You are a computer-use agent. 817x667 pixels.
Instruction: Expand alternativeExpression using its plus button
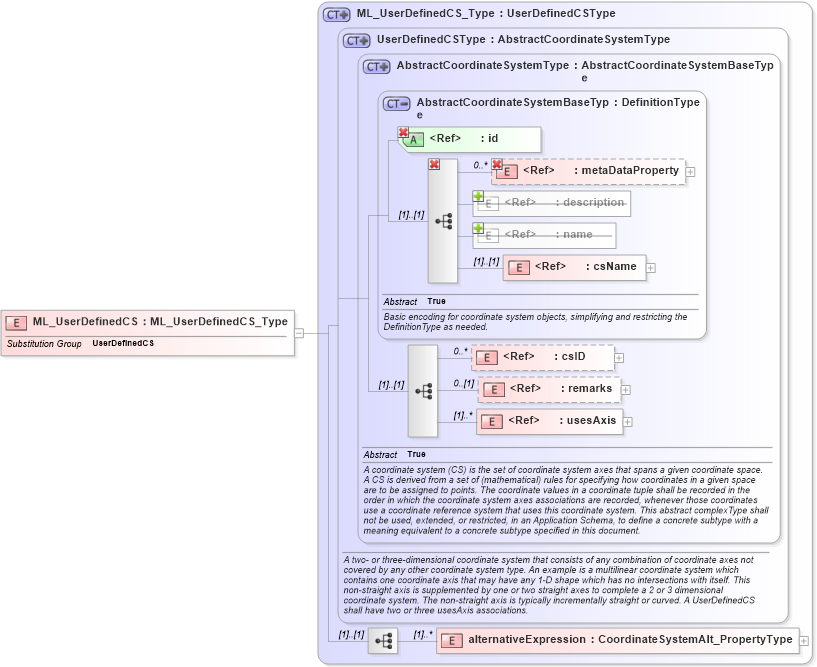point(806,640)
